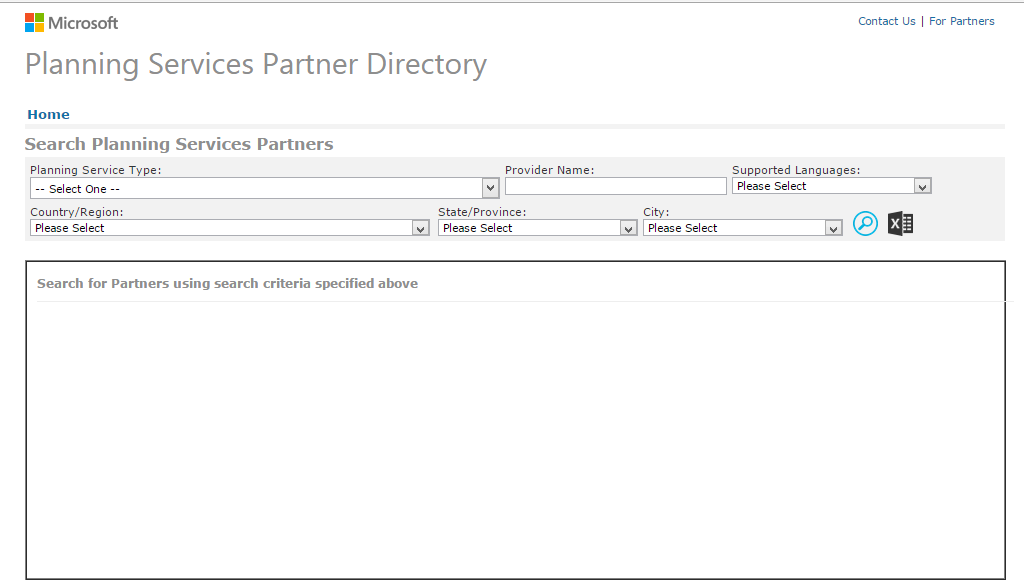Click the Planning Services Partner Directory title
The height and width of the screenshot is (584, 1024).
click(256, 65)
